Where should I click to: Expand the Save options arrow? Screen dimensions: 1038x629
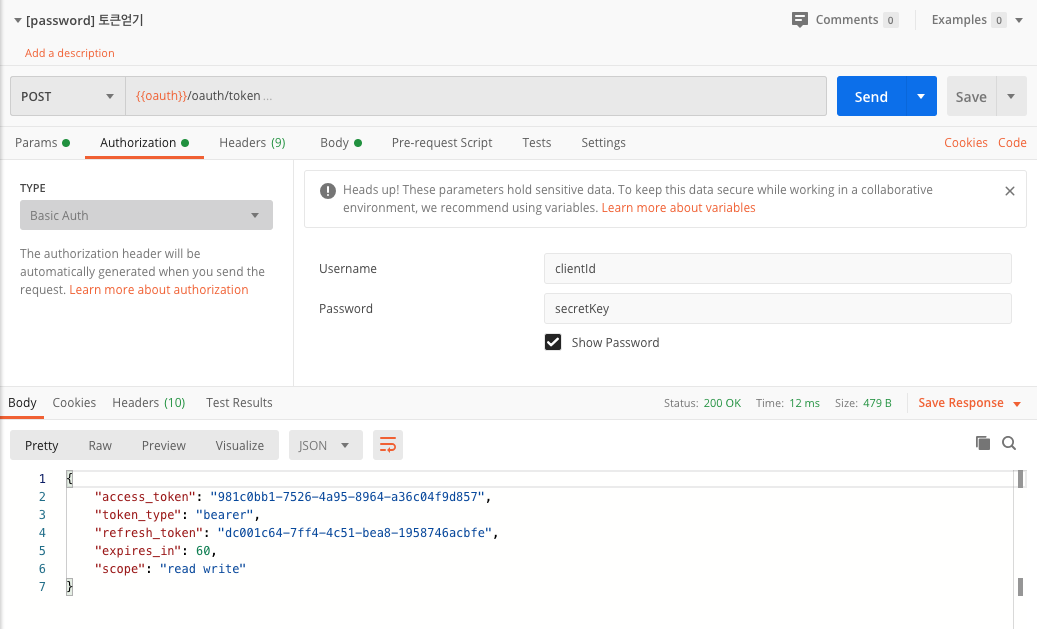pos(1011,97)
